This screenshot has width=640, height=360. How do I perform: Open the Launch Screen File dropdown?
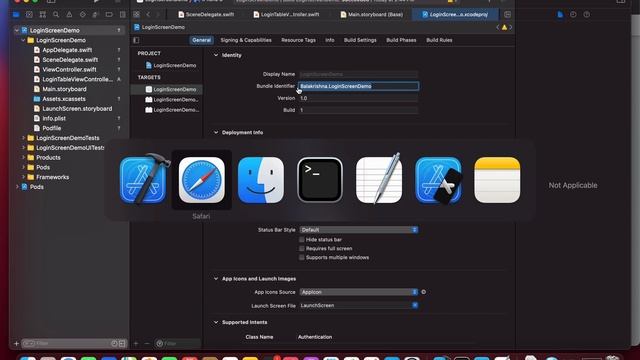coord(358,305)
